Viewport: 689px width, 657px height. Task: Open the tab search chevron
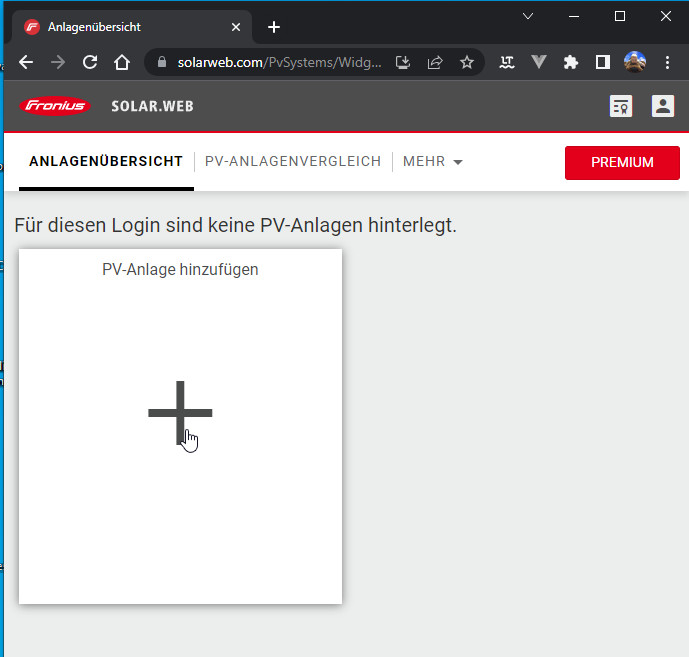(x=528, y=16)
